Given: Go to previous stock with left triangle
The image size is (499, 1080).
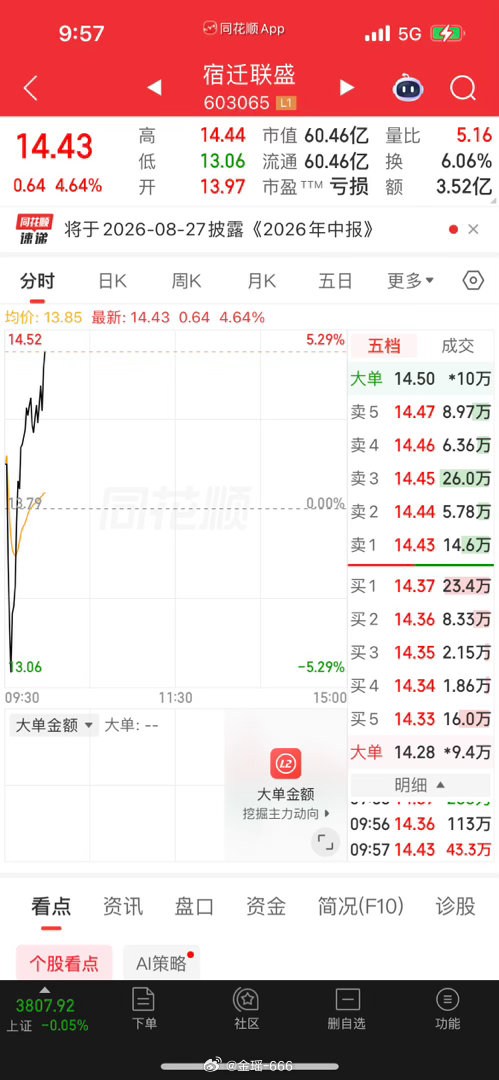Looking at the screenshot, I should pos(154,88).
